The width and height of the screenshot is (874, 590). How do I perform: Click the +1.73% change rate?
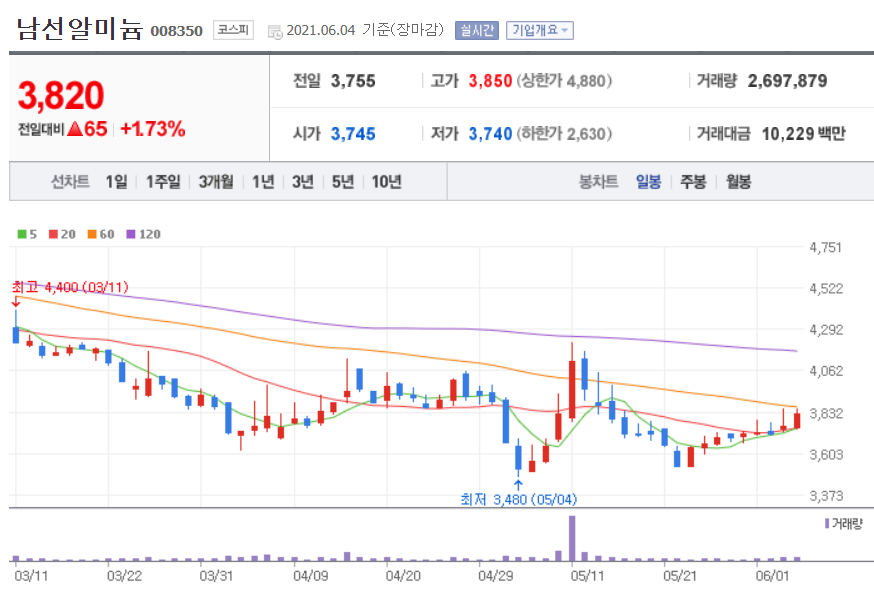[x=152, y=129]
